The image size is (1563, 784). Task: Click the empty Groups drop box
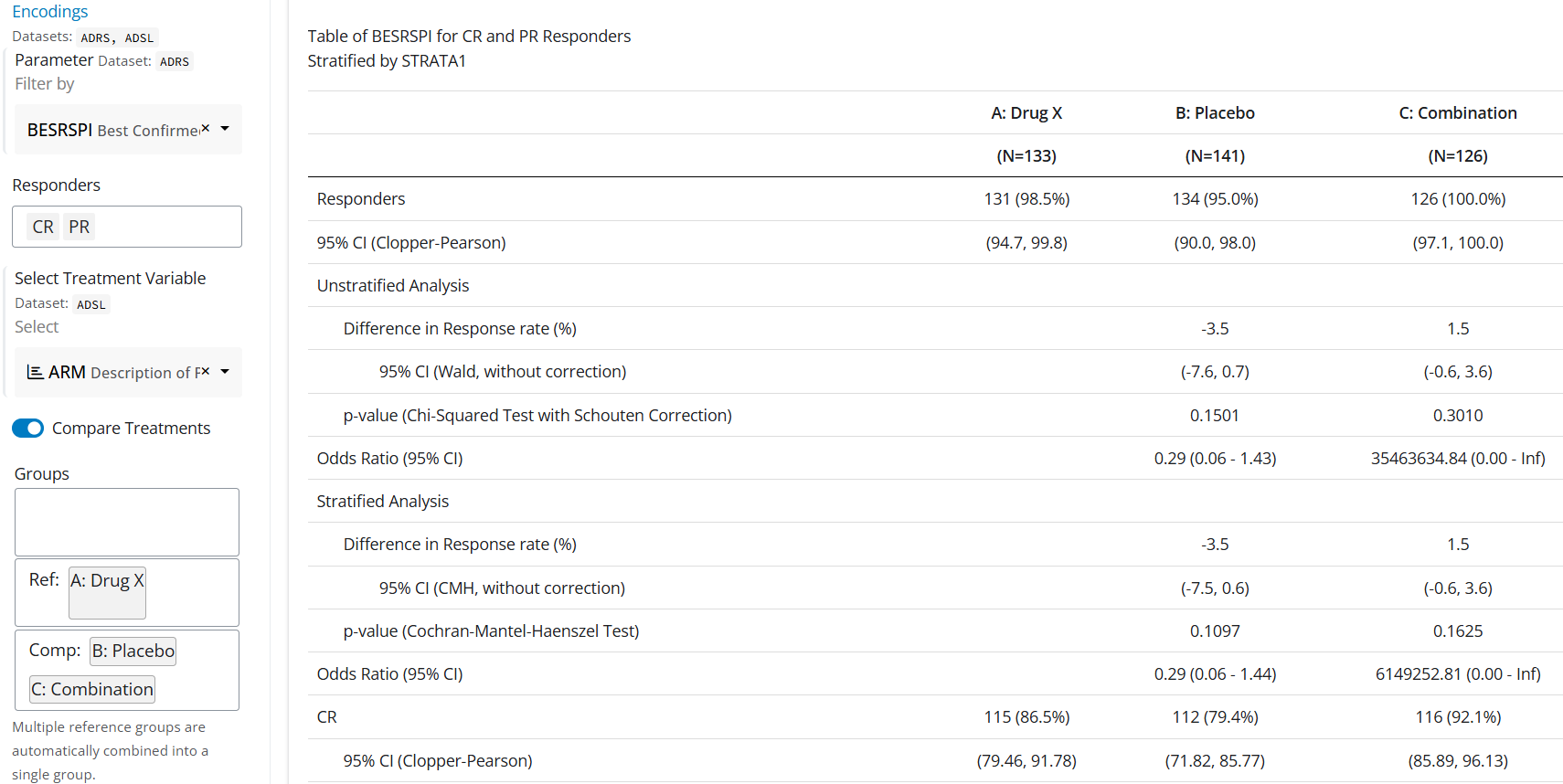[127, 522]
